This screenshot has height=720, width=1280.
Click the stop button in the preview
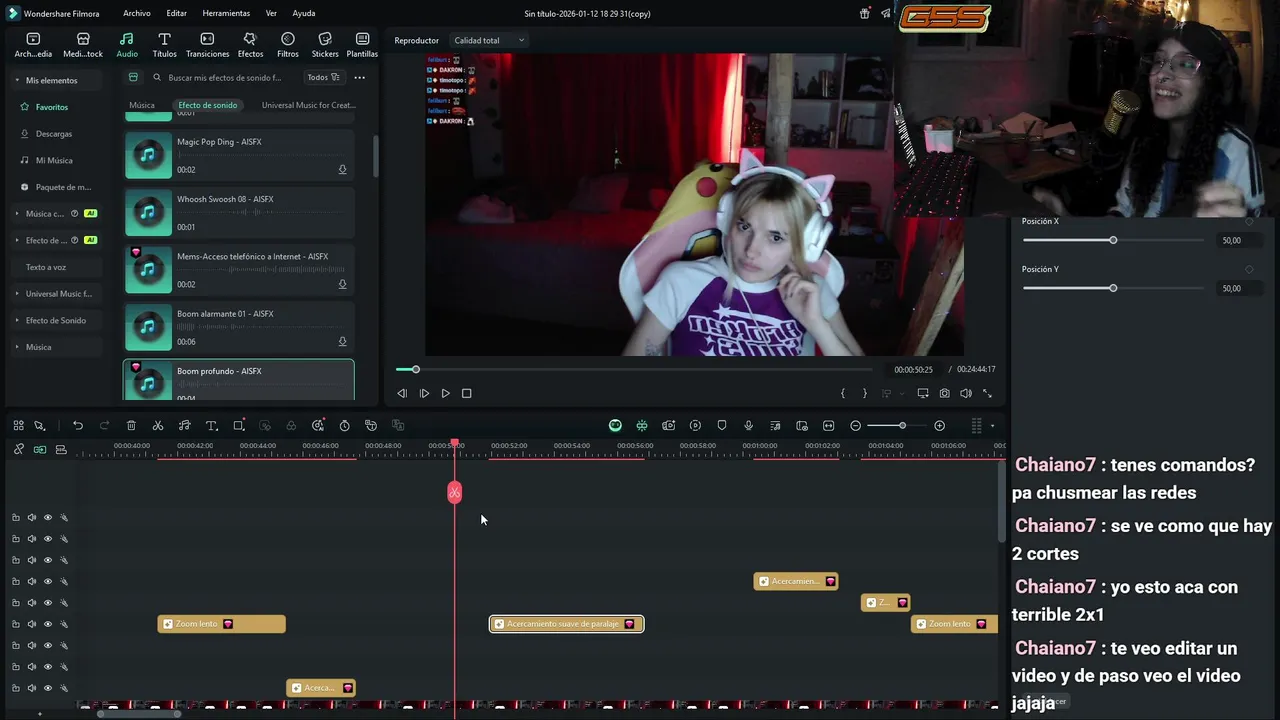[x=466, y=394]
